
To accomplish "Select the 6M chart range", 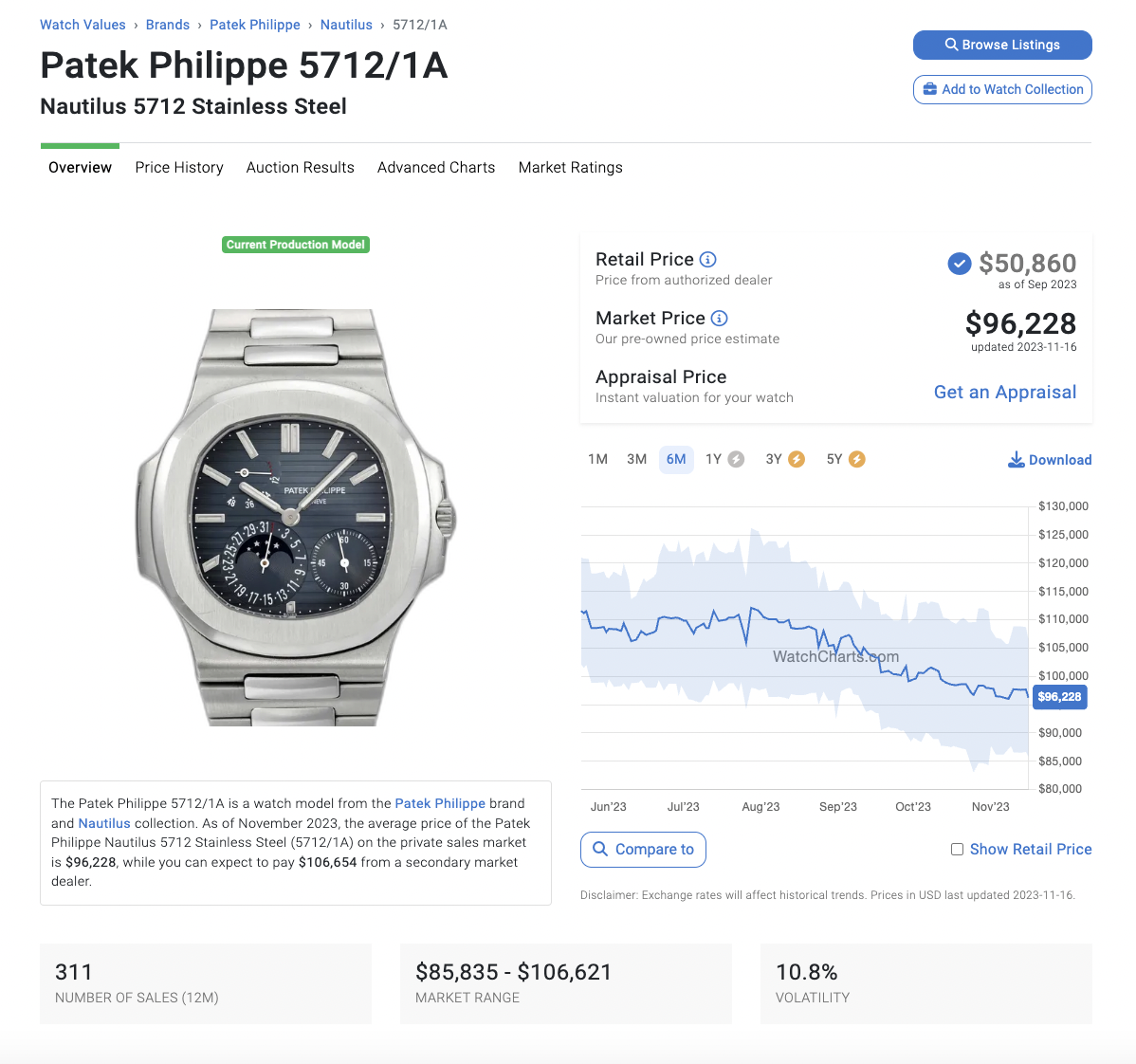I will point(676,459).
